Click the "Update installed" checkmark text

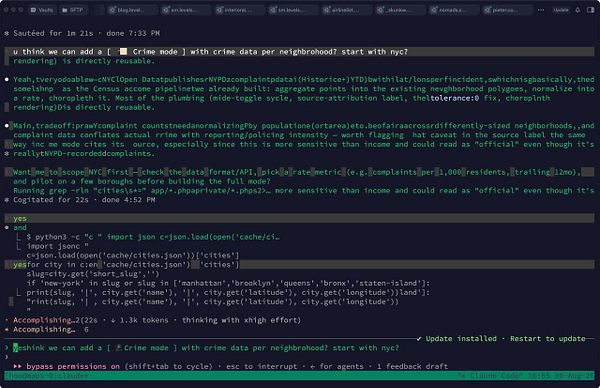pos(457,339)
